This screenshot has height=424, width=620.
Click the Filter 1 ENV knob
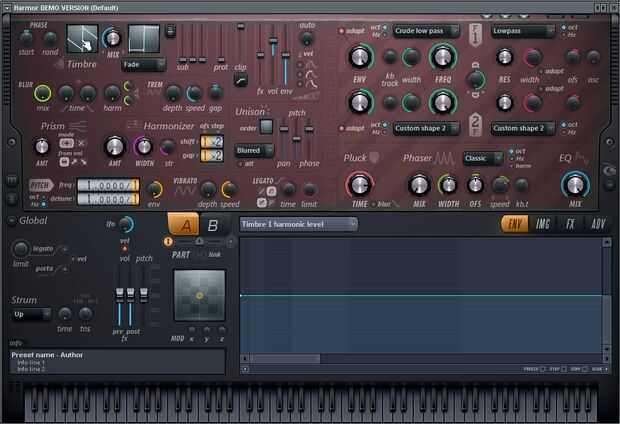359,57
